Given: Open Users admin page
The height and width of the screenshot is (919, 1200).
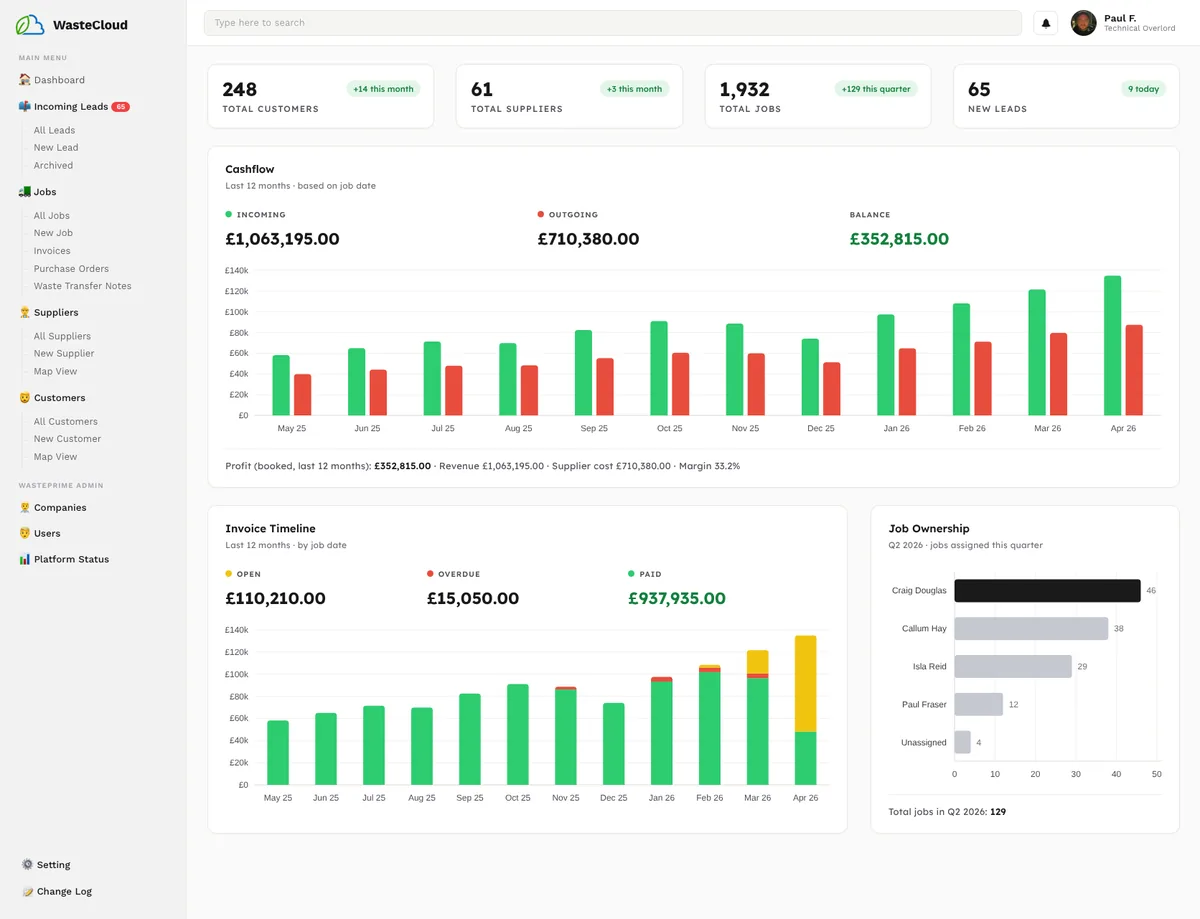Looking at the screenshot, I should [x=47, y=533].
